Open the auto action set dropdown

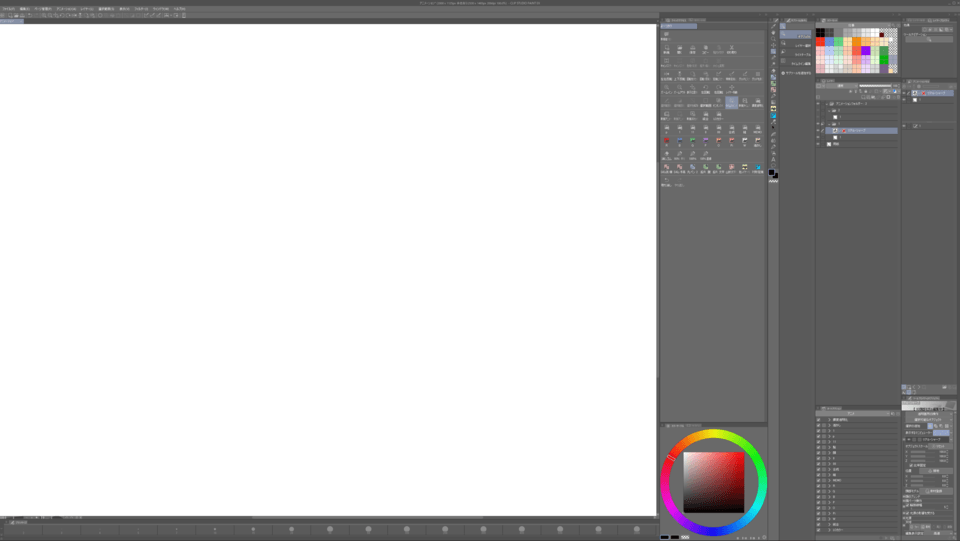point(852,414)
